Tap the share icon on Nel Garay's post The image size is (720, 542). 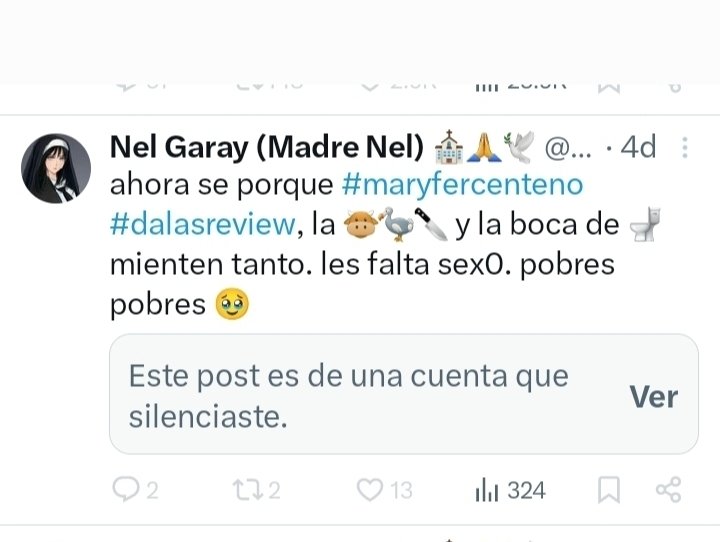point(667,489)
